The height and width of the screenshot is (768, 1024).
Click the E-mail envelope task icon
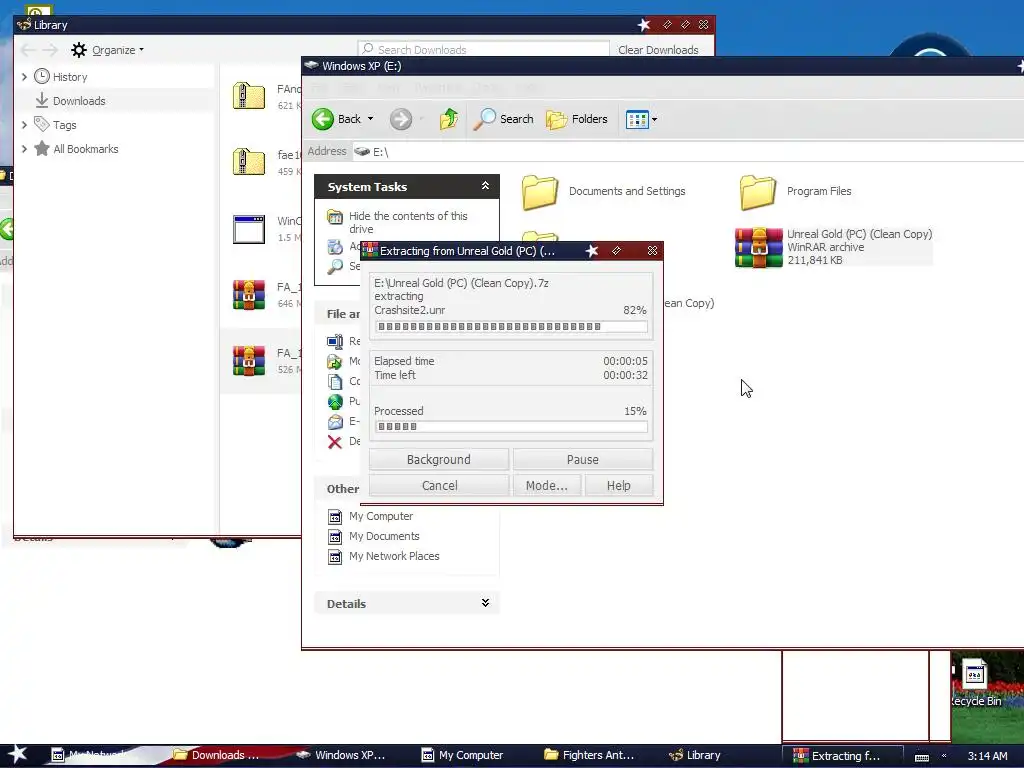[335, 422]
